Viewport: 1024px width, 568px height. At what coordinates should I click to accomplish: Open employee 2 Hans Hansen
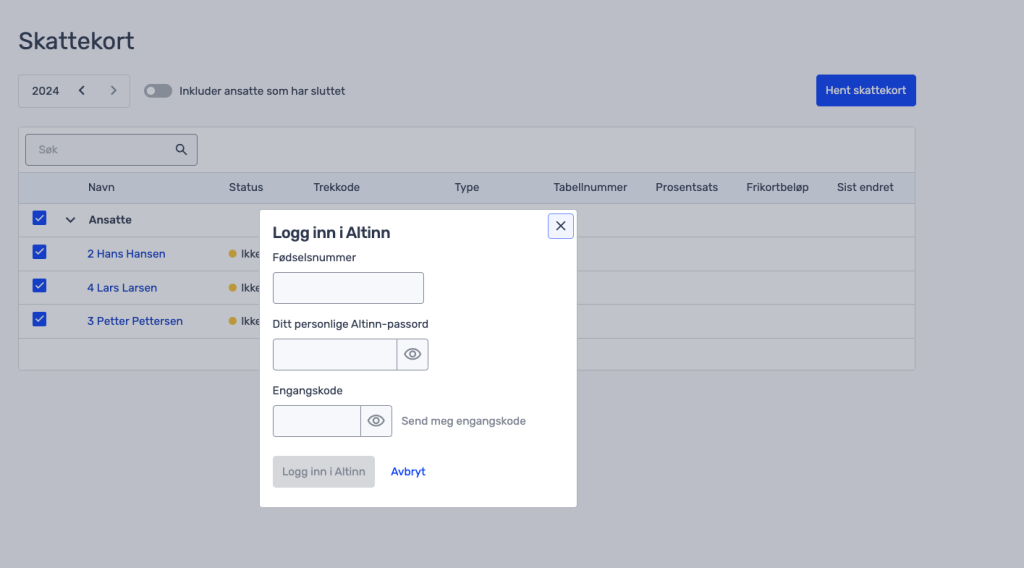tap(126, 254)
